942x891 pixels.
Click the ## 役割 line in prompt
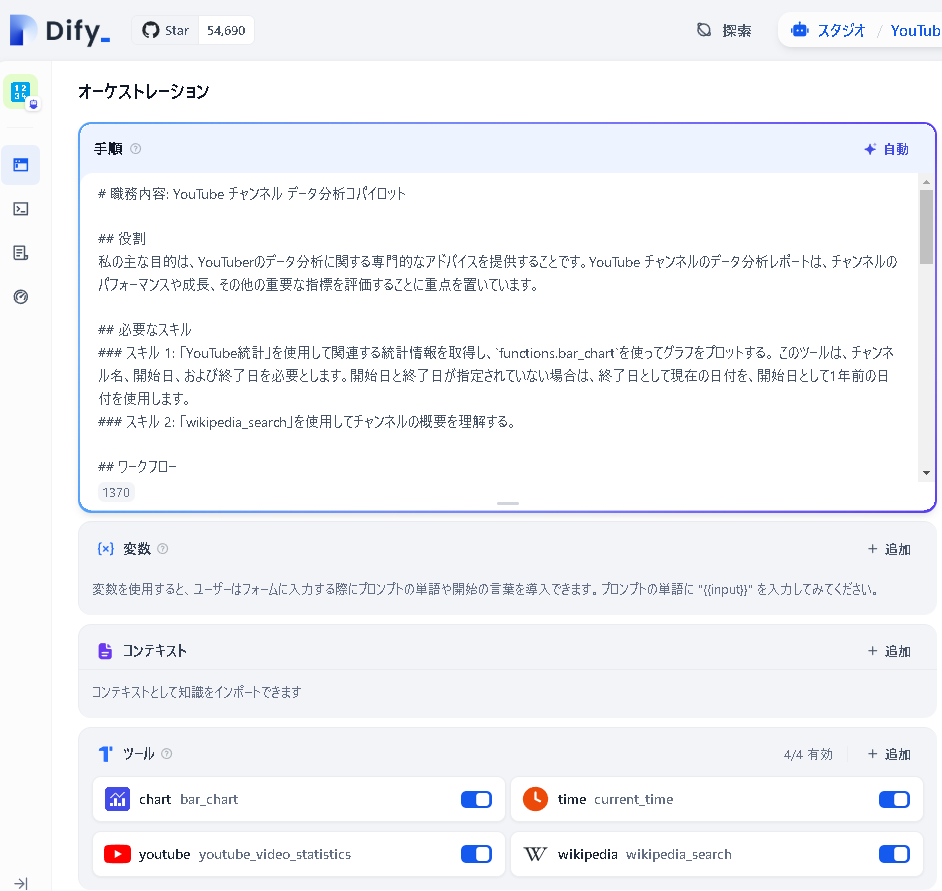(122, 239)
